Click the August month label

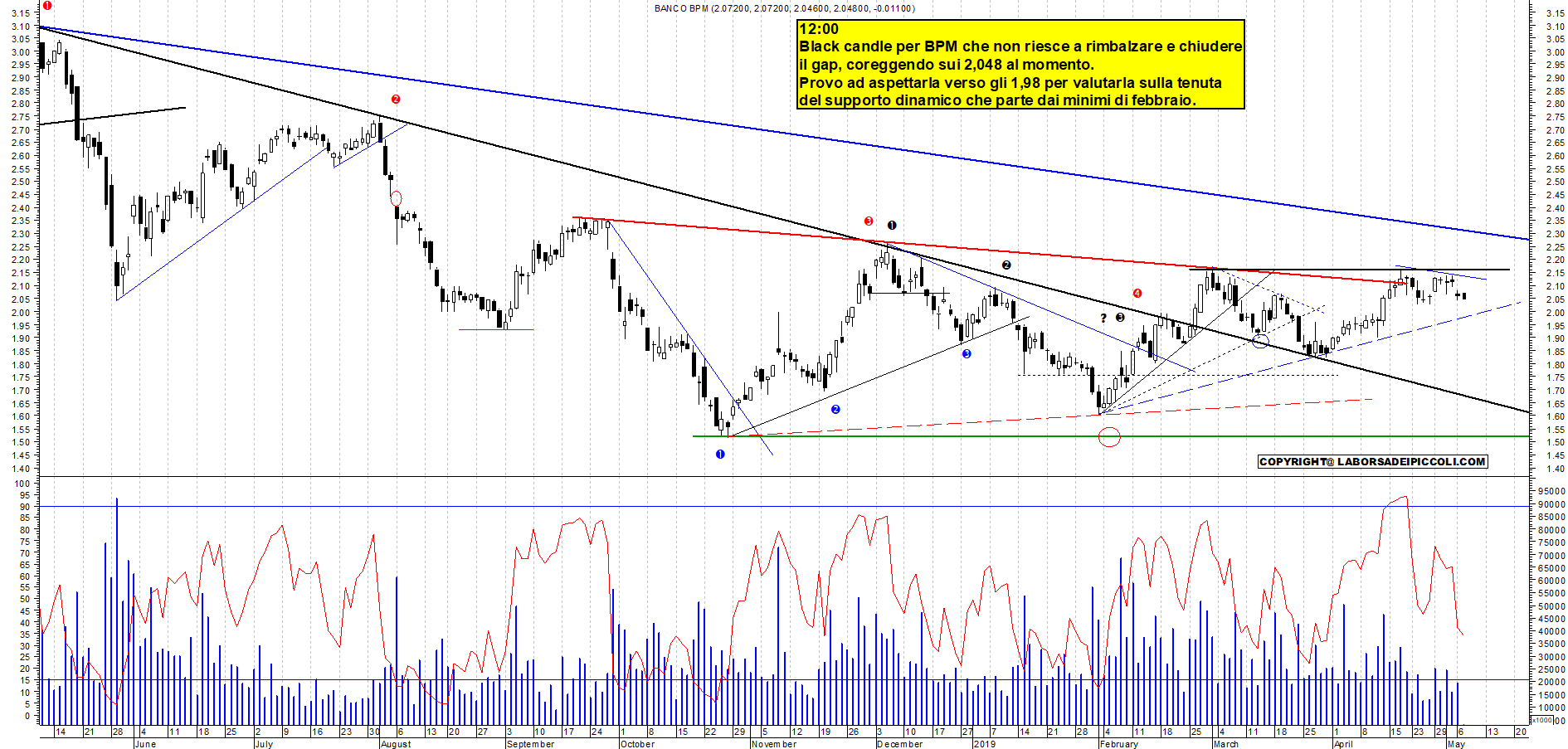point(396,744)
